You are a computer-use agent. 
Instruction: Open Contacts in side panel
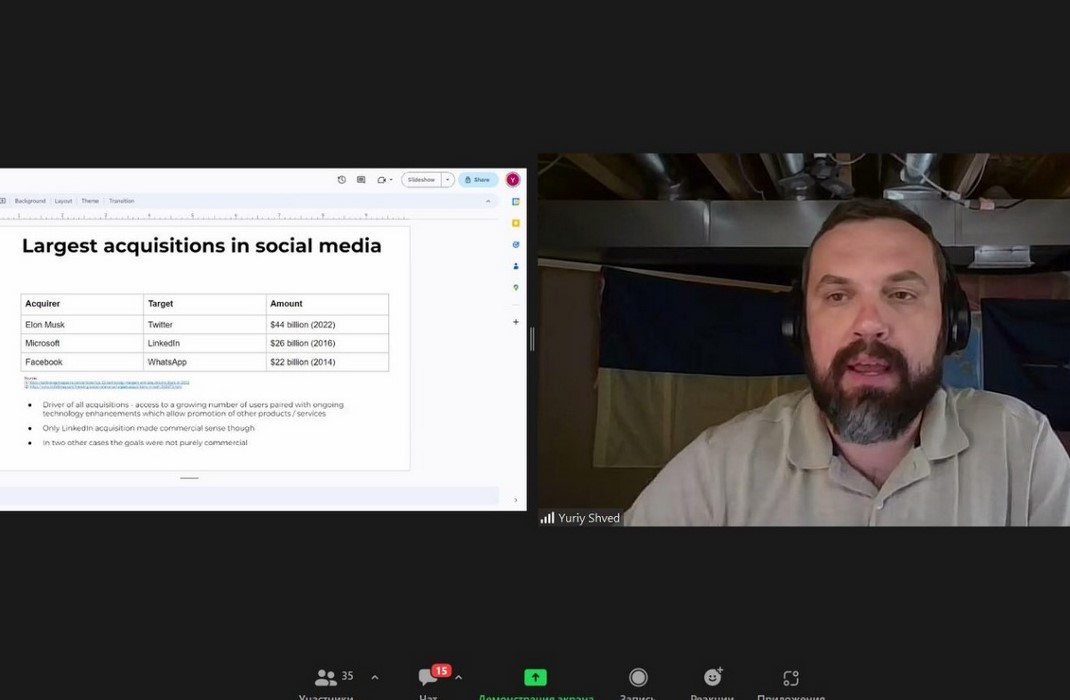tap(516, 266)
